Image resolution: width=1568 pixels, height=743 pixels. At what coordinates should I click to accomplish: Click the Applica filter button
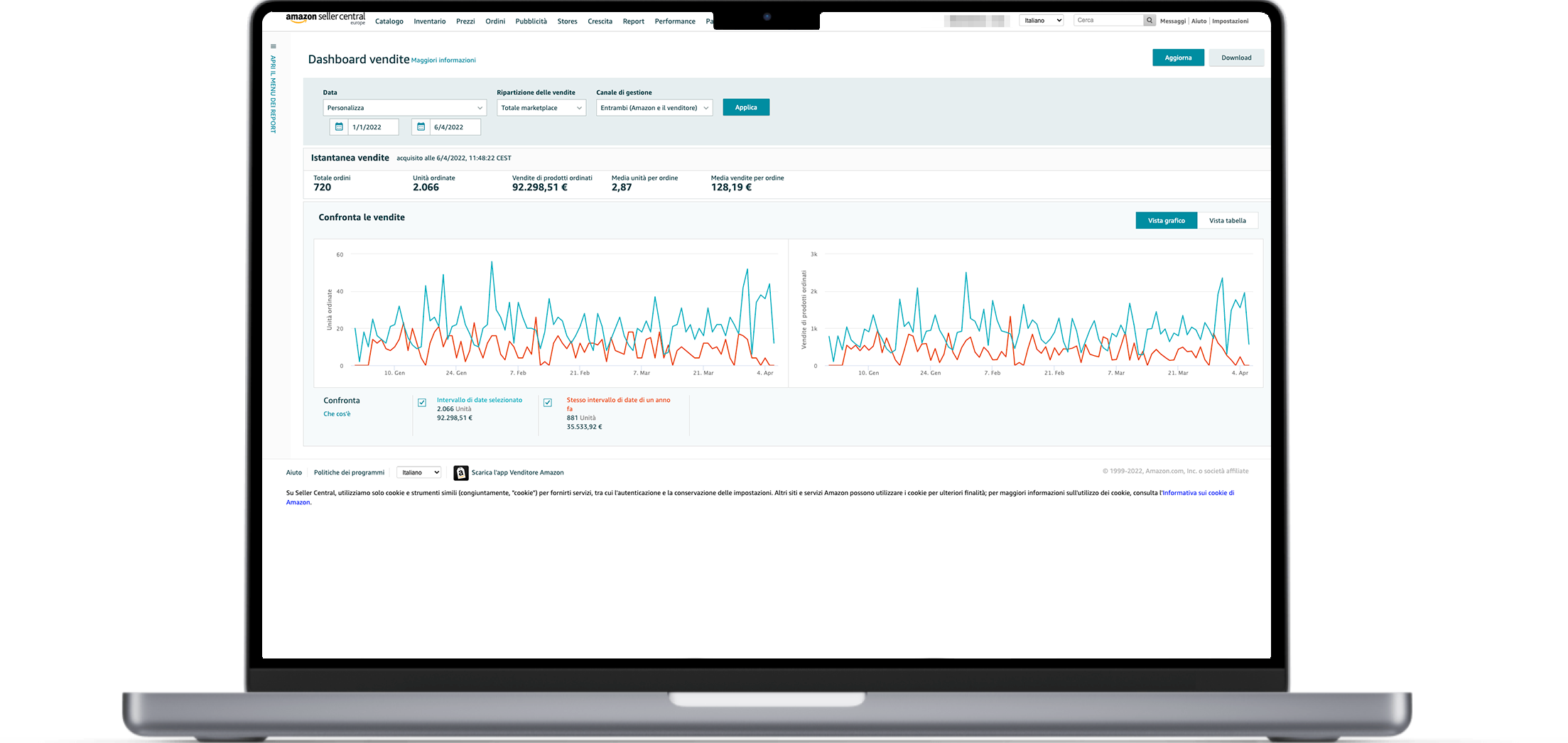[746, 107]
